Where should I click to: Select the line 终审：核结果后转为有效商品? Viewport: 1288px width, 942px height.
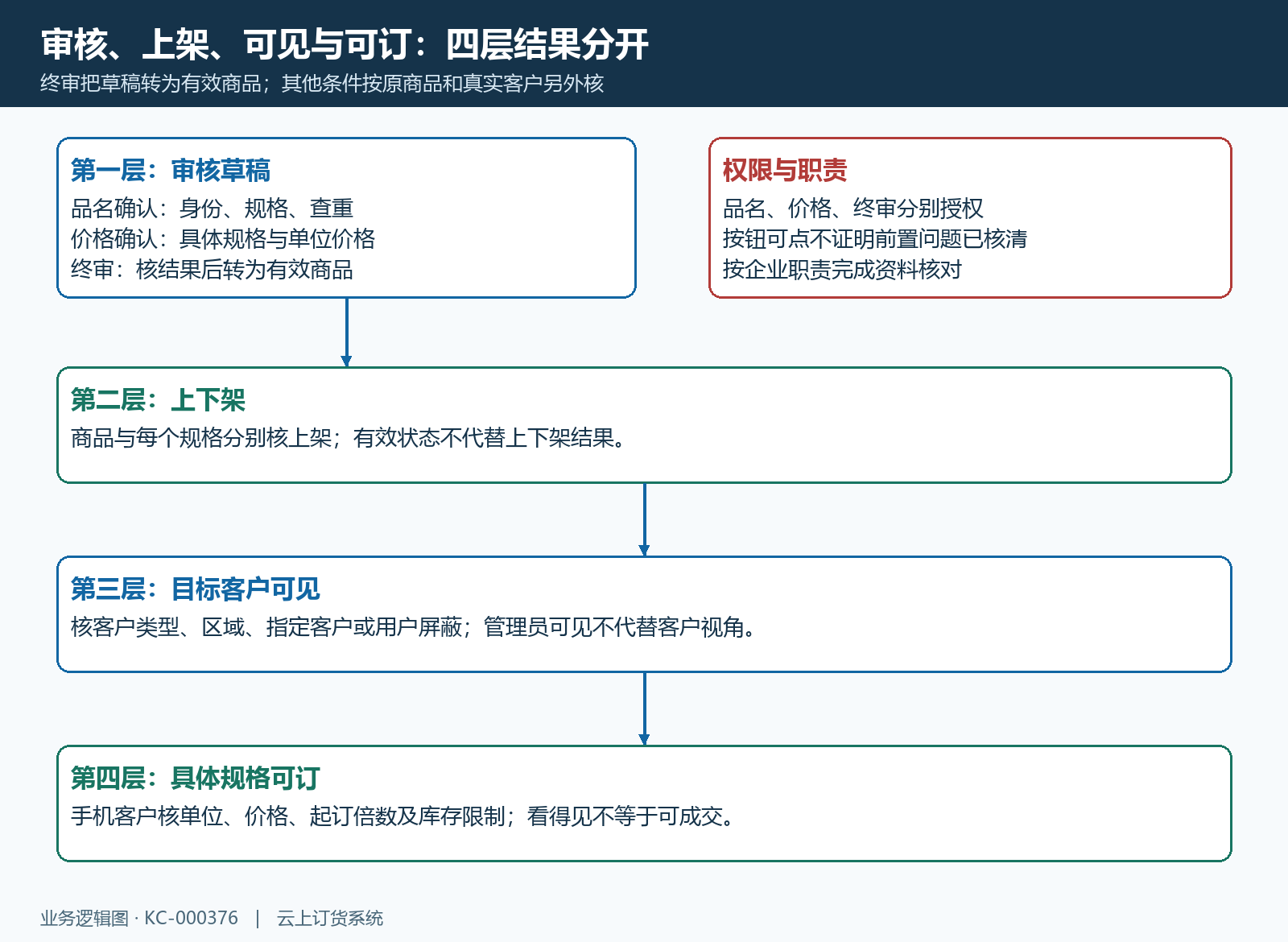212,270
